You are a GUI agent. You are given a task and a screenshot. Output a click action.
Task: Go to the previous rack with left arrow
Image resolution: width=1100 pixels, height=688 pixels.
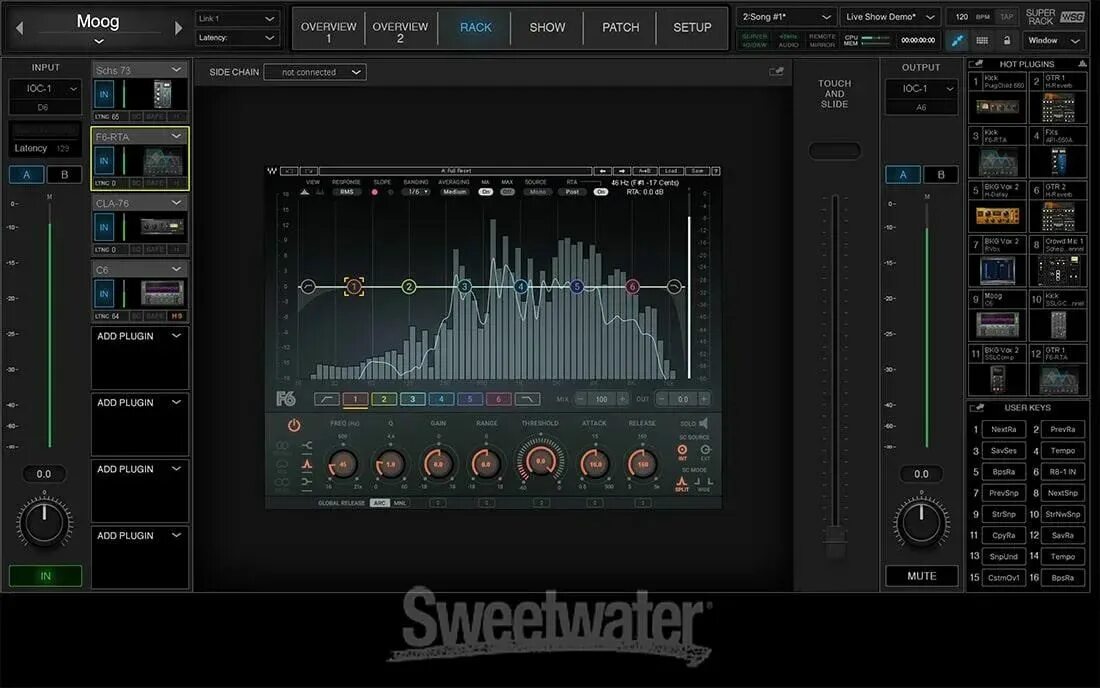(20, 28)
